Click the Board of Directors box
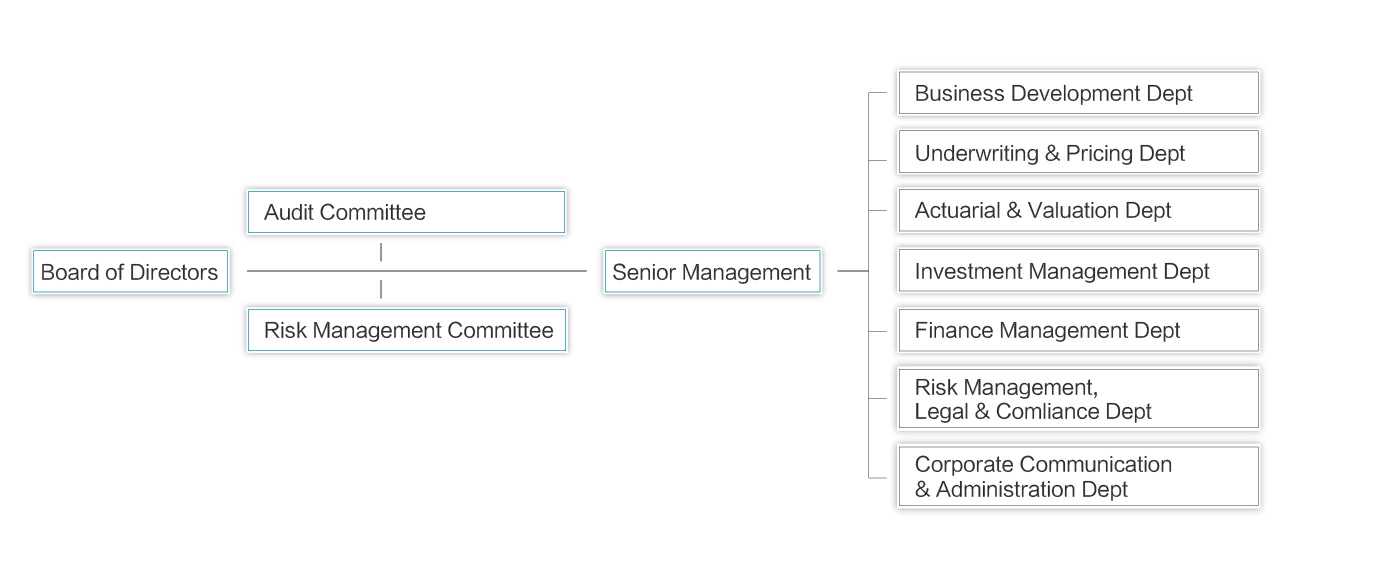Screen dimensions: 1382x569 click(x=130, y=272)
